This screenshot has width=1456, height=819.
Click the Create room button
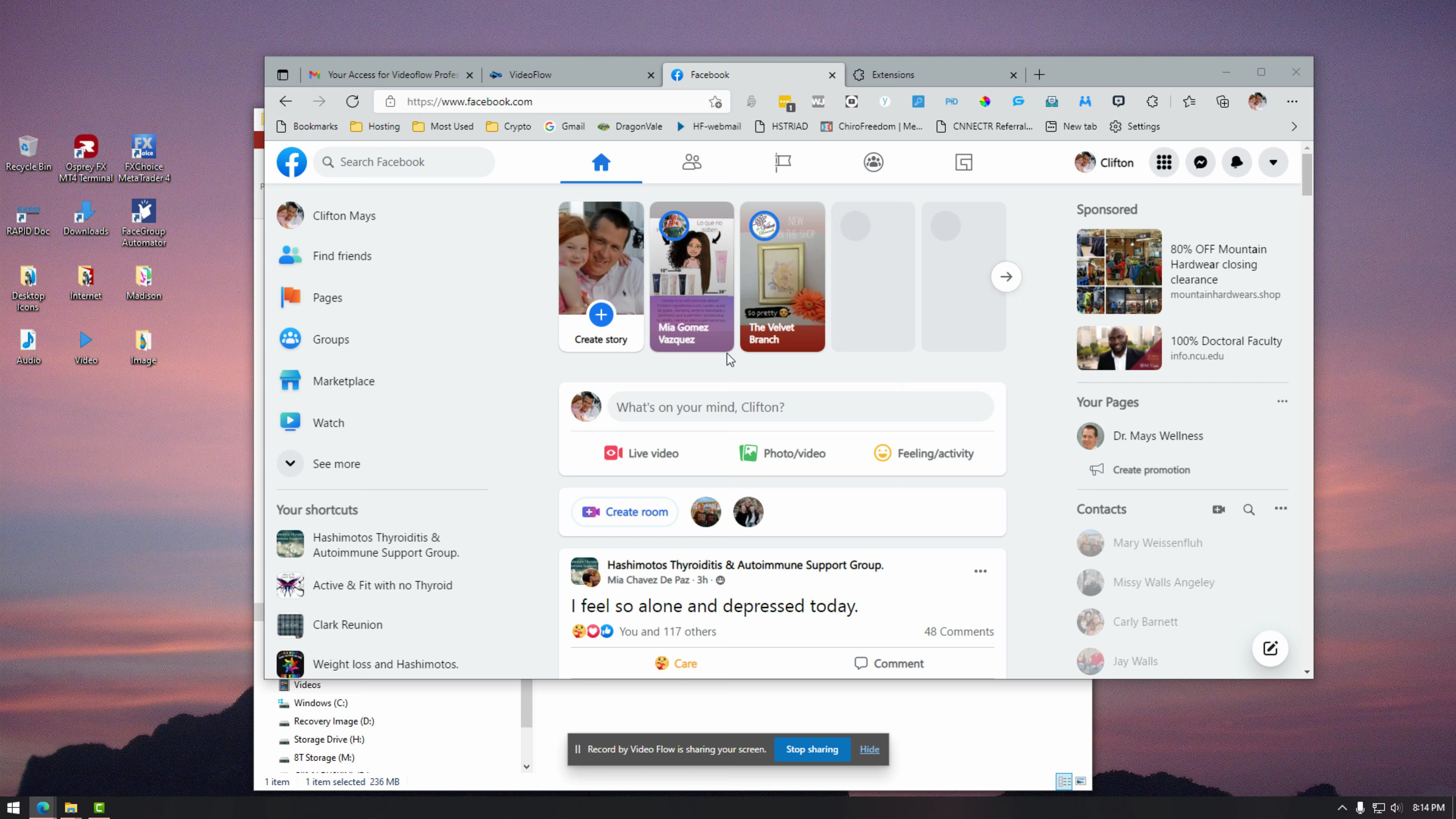(x=624, y=511)
